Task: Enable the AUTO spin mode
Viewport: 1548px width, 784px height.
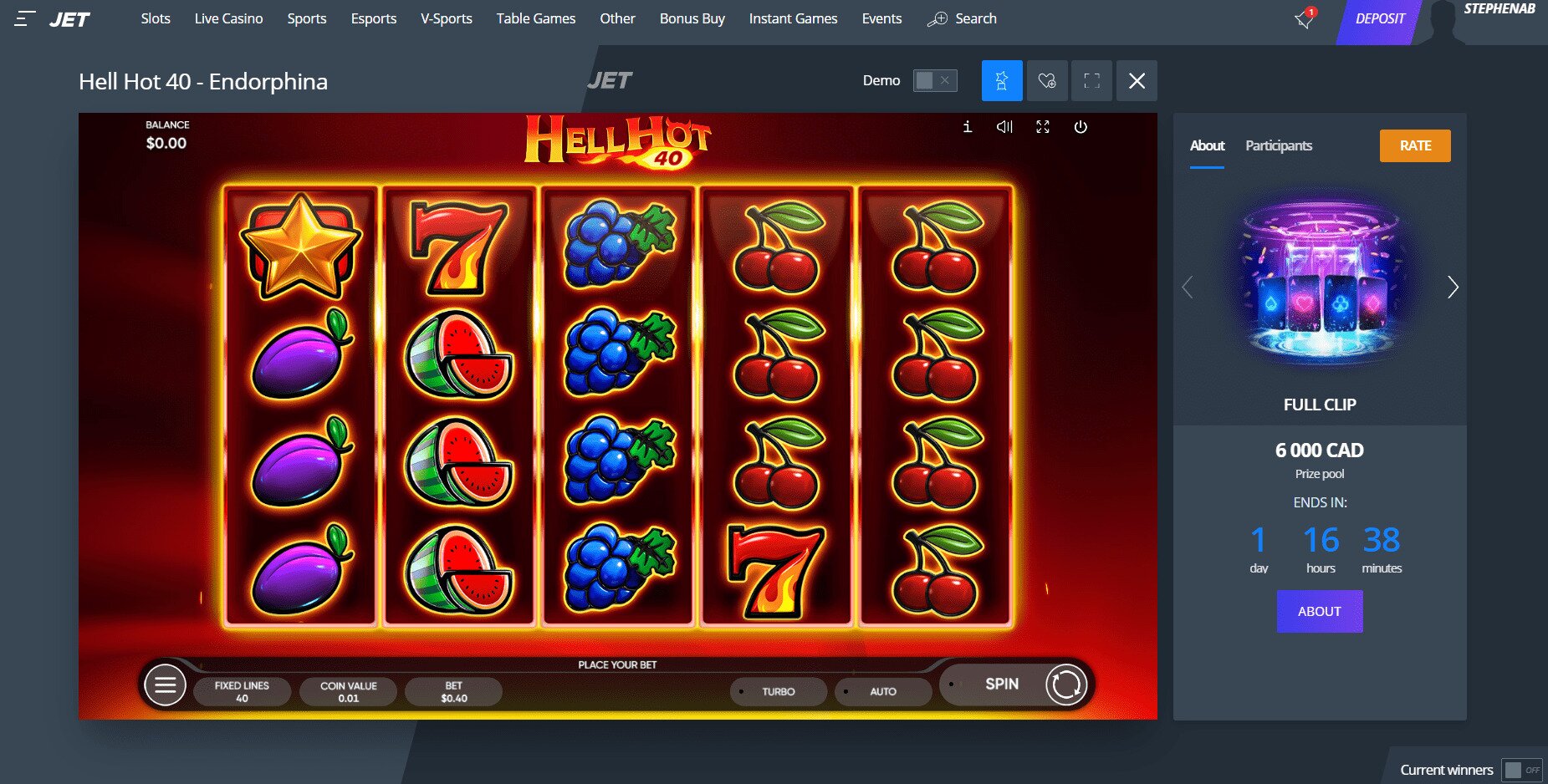Action: coord(883,692)
